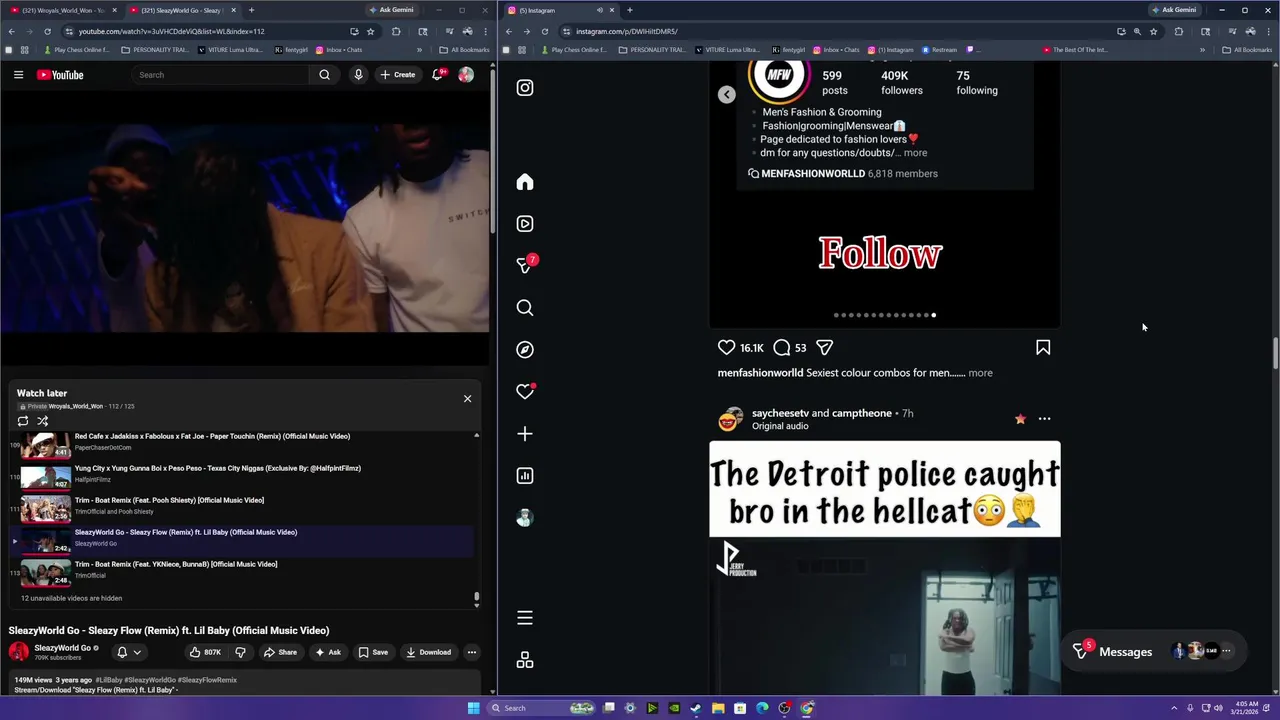Open Instagram notifications heart in sidebar
Viewport: 1280px width, 720px height.
(x=525, y=392)
